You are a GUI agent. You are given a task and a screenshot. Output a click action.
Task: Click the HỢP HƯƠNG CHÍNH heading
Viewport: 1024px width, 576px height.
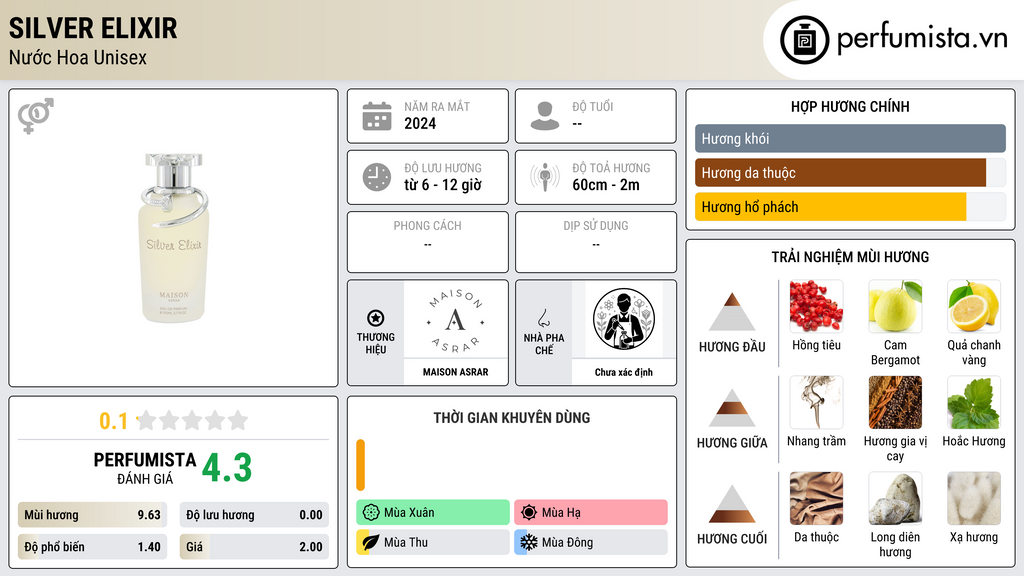850,106
